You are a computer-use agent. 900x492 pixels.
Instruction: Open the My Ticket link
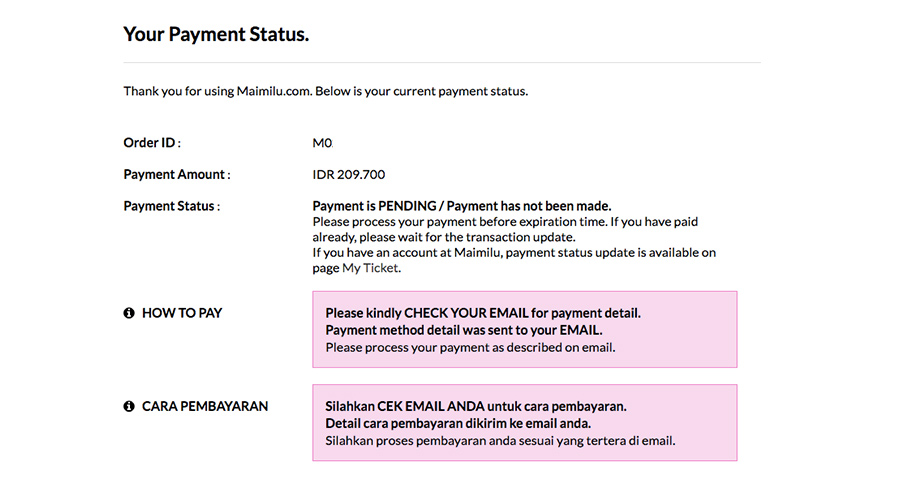click(370, 268)
